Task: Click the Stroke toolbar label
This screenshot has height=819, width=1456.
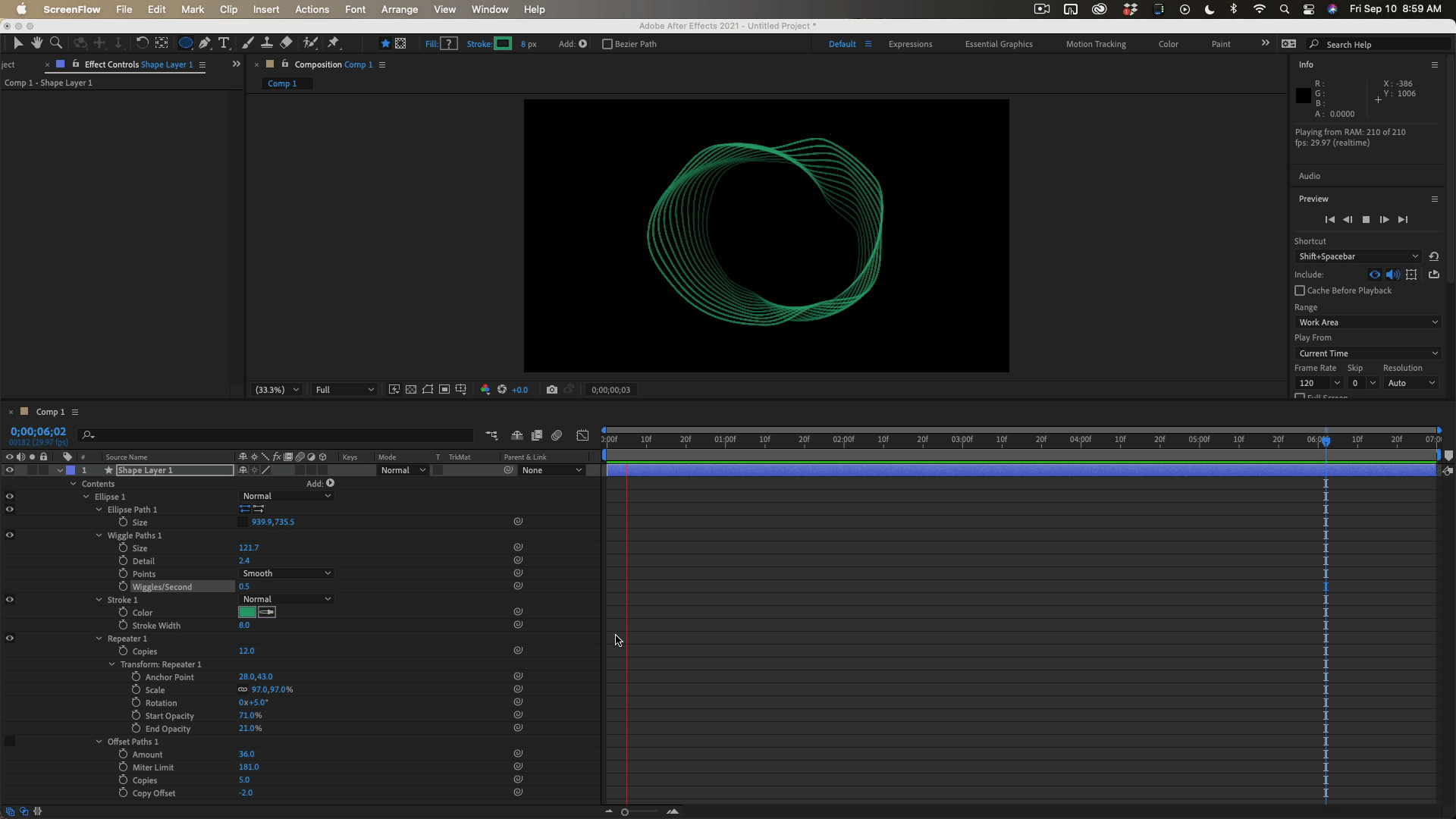Action: click(x=479, y=44)
